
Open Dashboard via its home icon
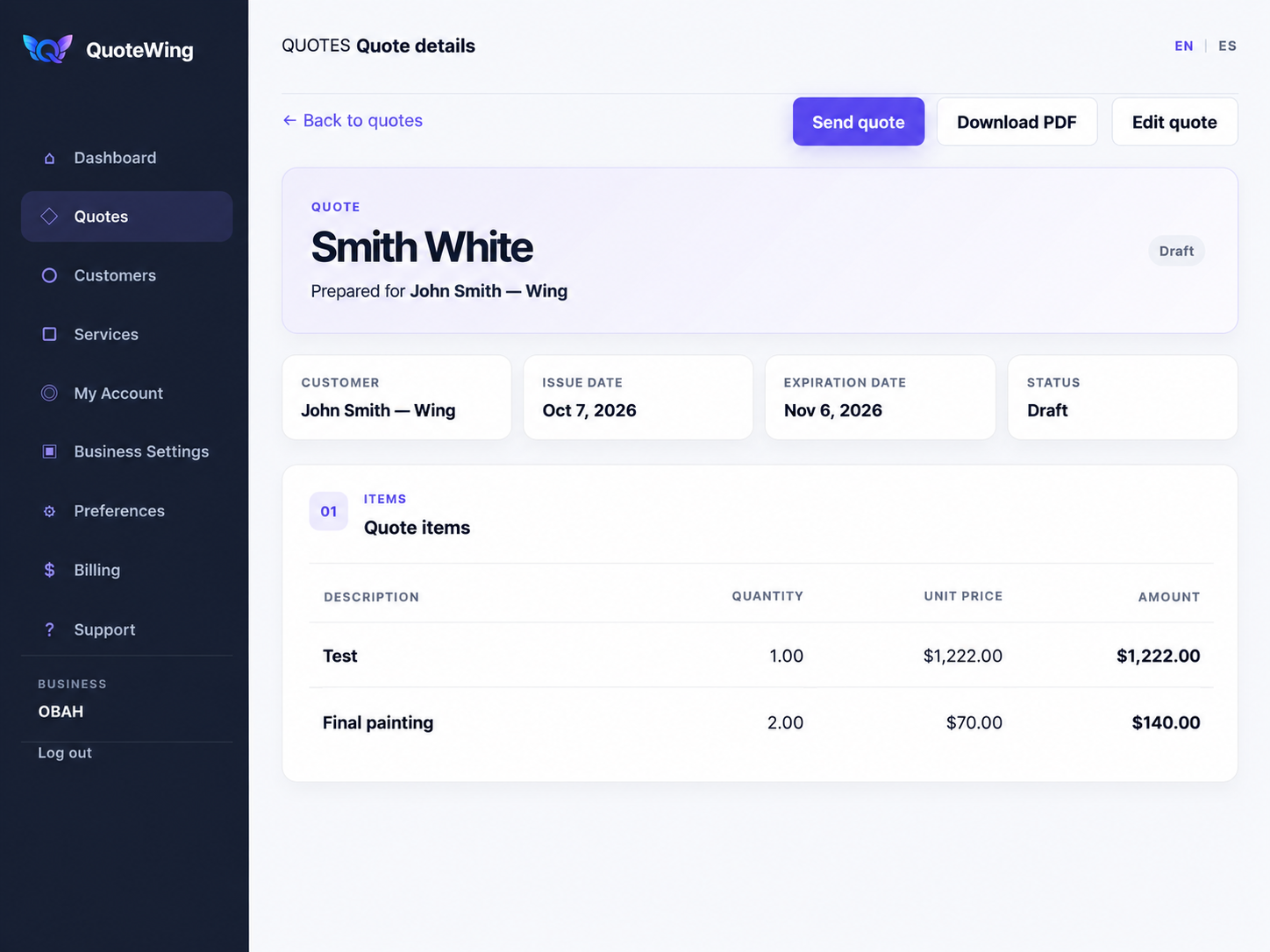coord(49,158)
